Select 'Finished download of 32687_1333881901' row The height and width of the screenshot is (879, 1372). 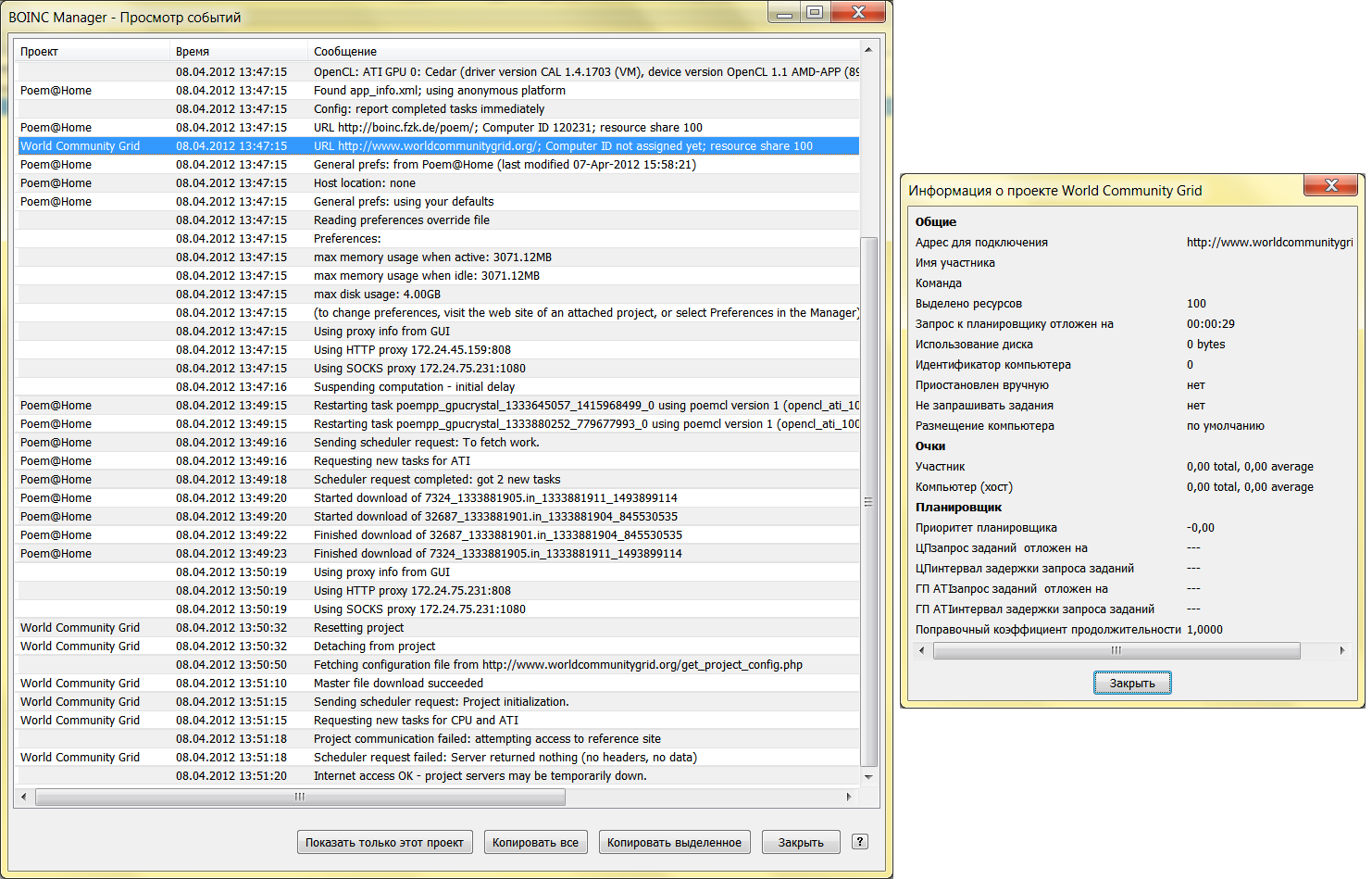(x=438, y=534)
